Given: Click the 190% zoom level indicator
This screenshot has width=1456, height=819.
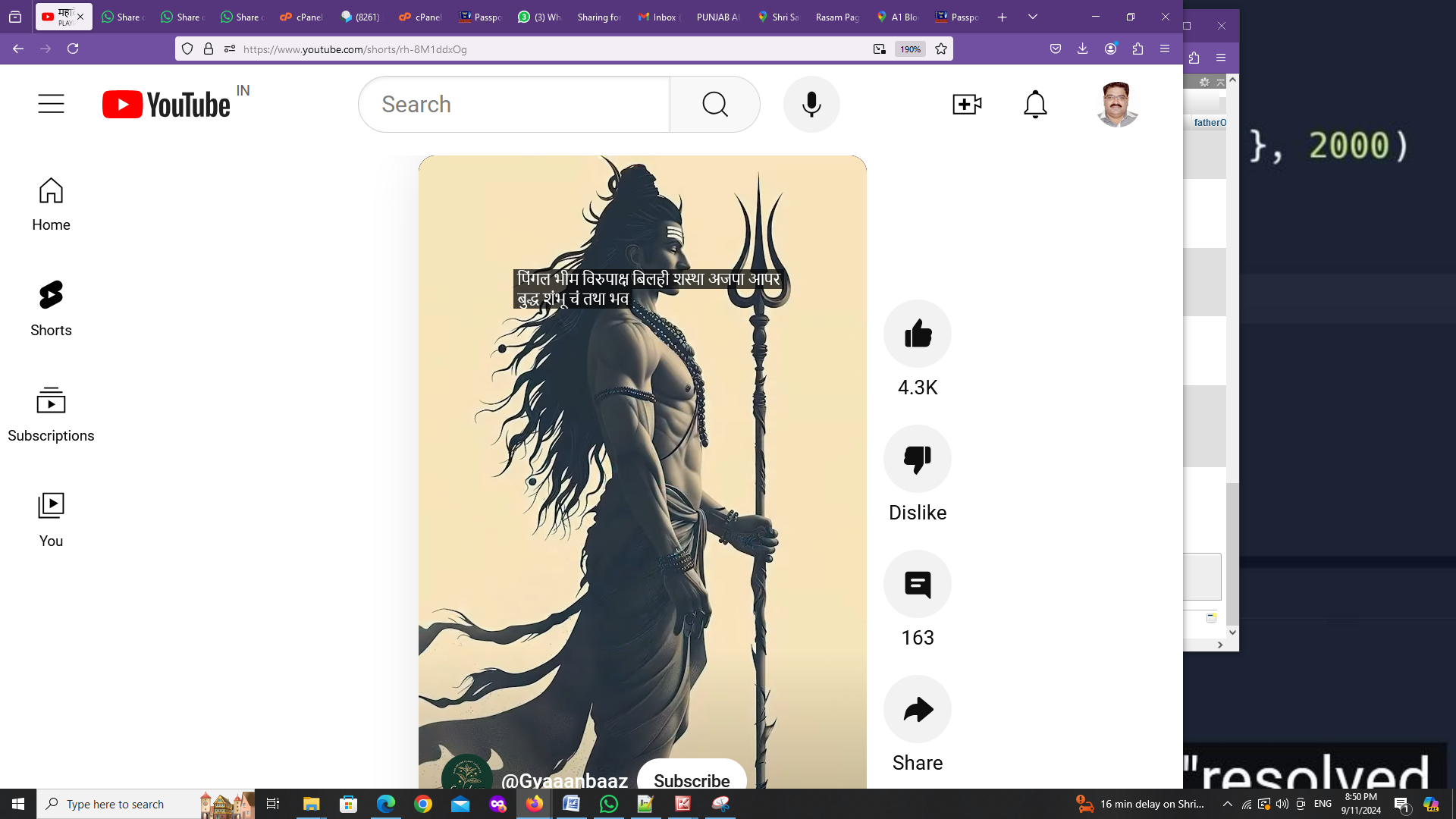Looking at the screenshot, I should 910,49.
